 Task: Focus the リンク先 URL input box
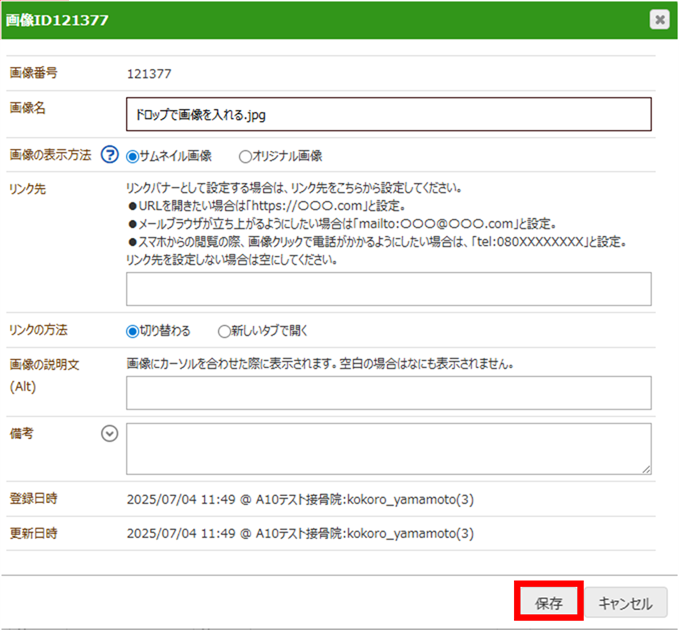(x=388, y=289)
